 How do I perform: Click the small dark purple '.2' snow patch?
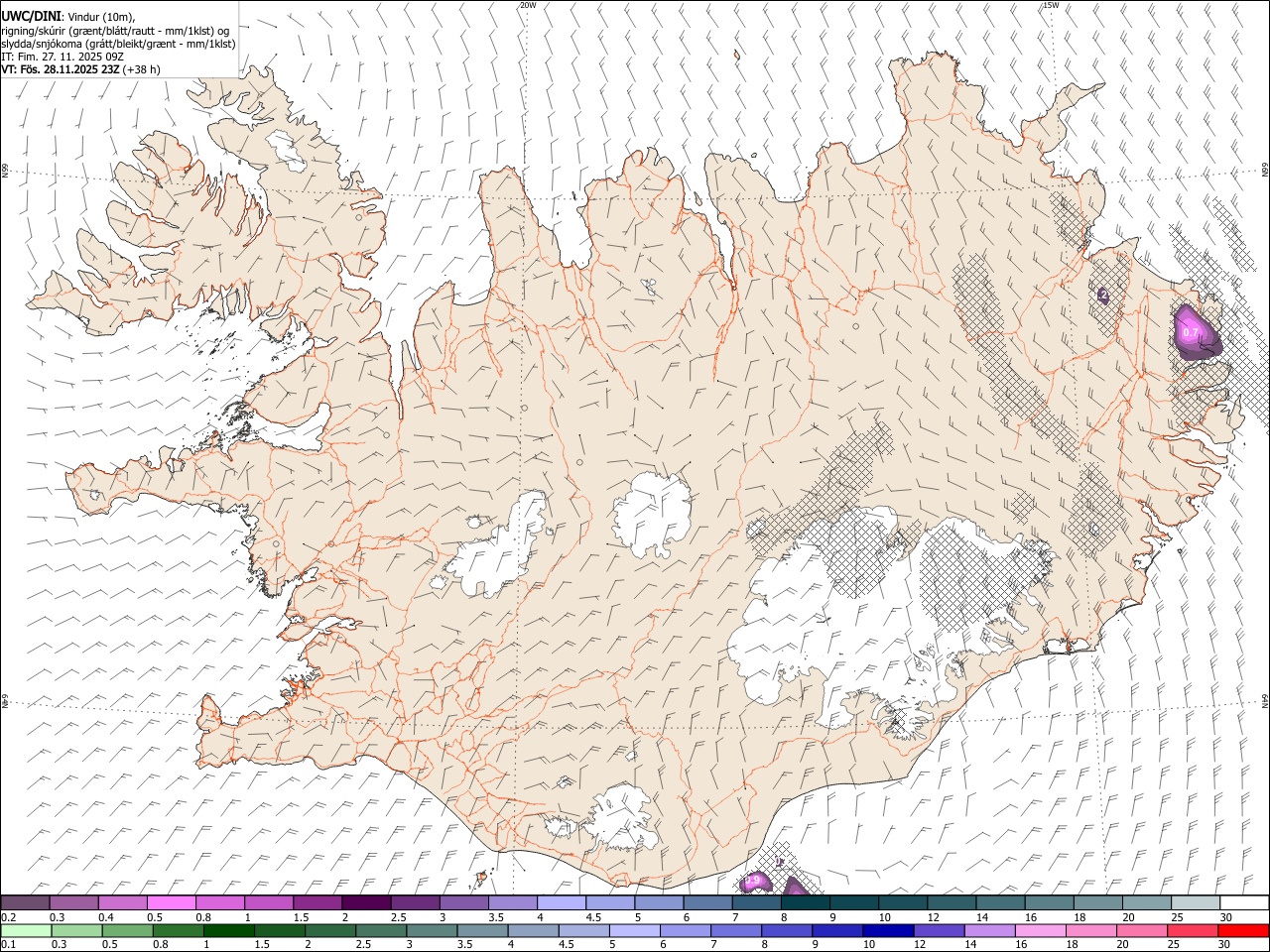click(x=1102, y=295)
